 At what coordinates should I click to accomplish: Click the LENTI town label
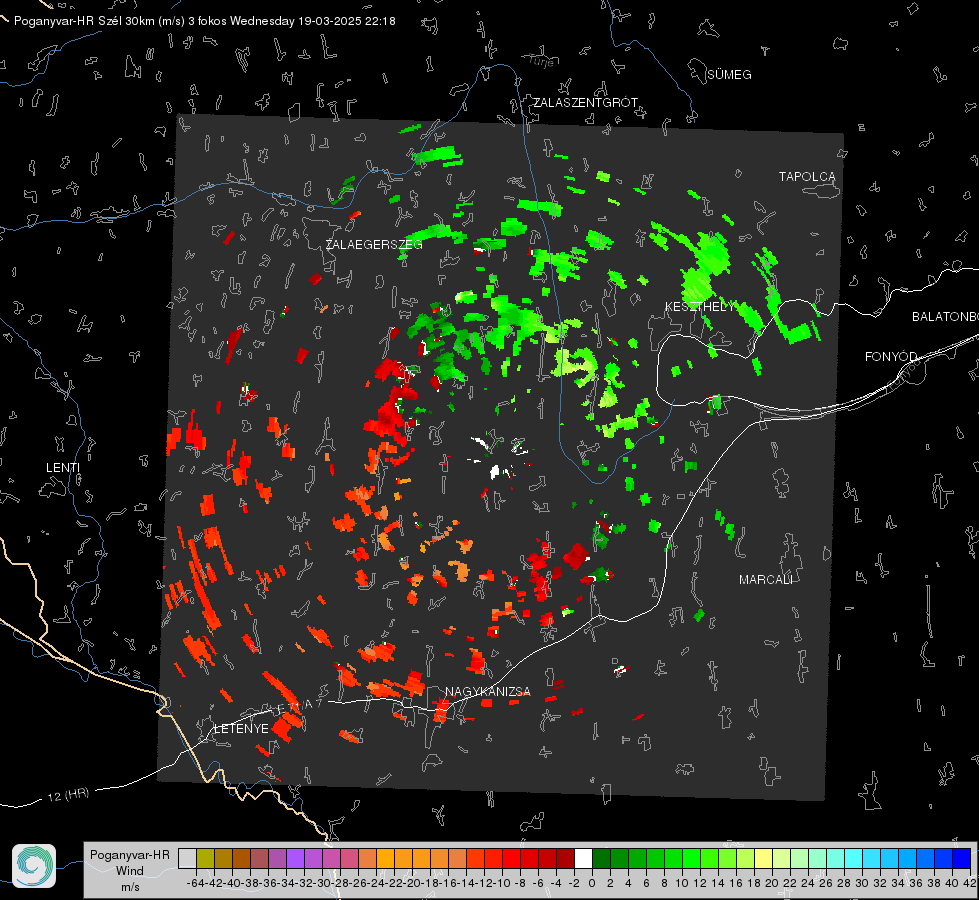63,468
